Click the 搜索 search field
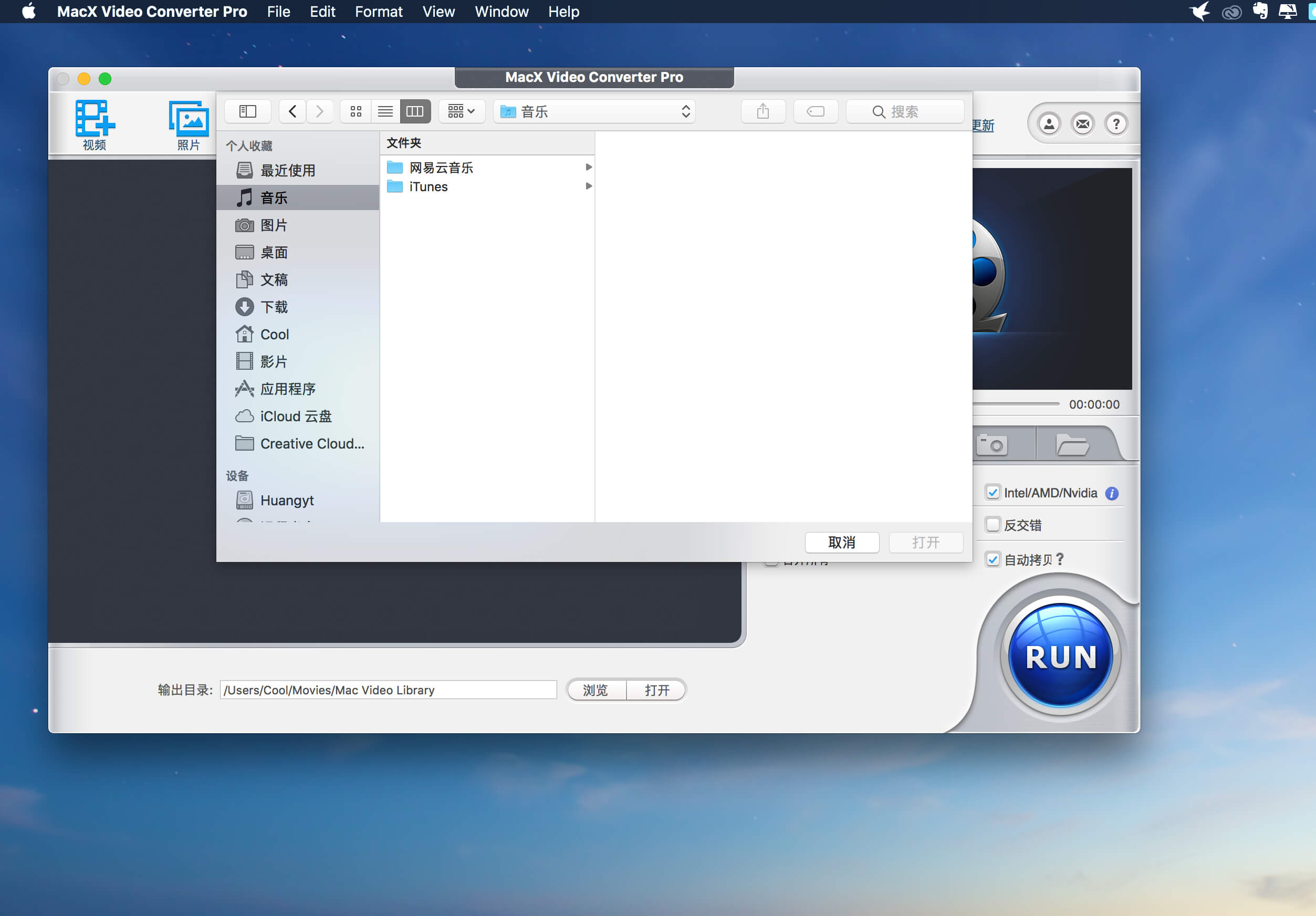This screenshot has width=1316, height=916. click(x=905, y=111)
